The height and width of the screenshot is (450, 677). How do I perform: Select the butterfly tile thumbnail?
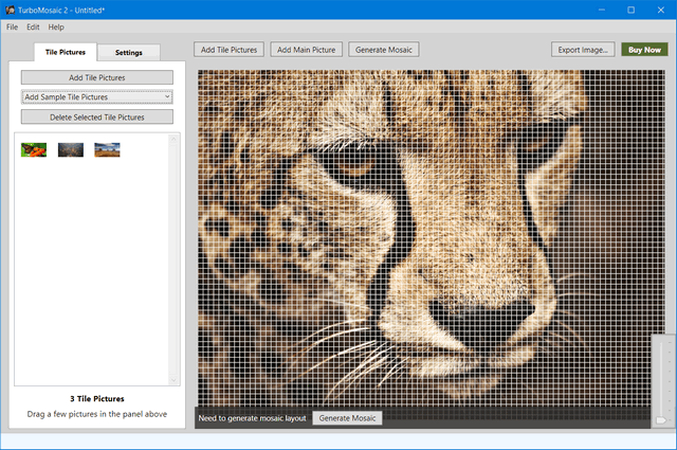tap(34, 150)
